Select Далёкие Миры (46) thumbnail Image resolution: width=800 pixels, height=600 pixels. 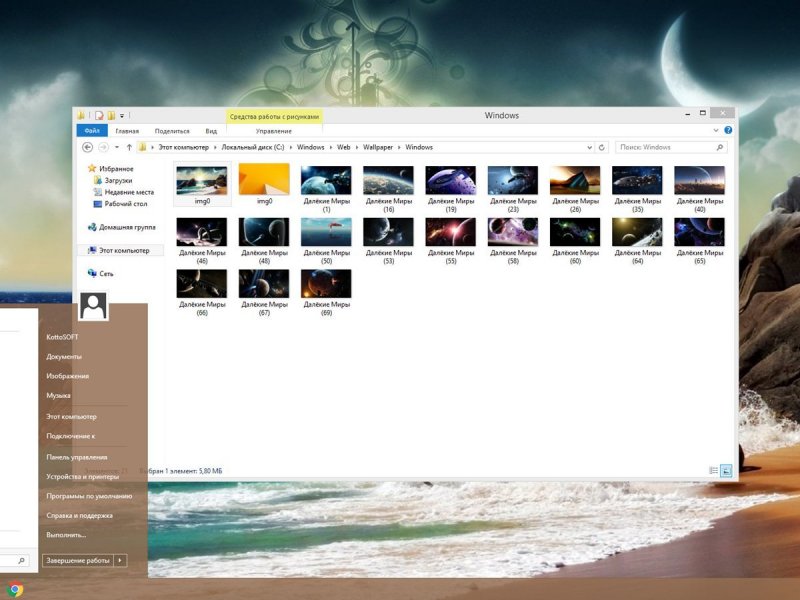202,232
